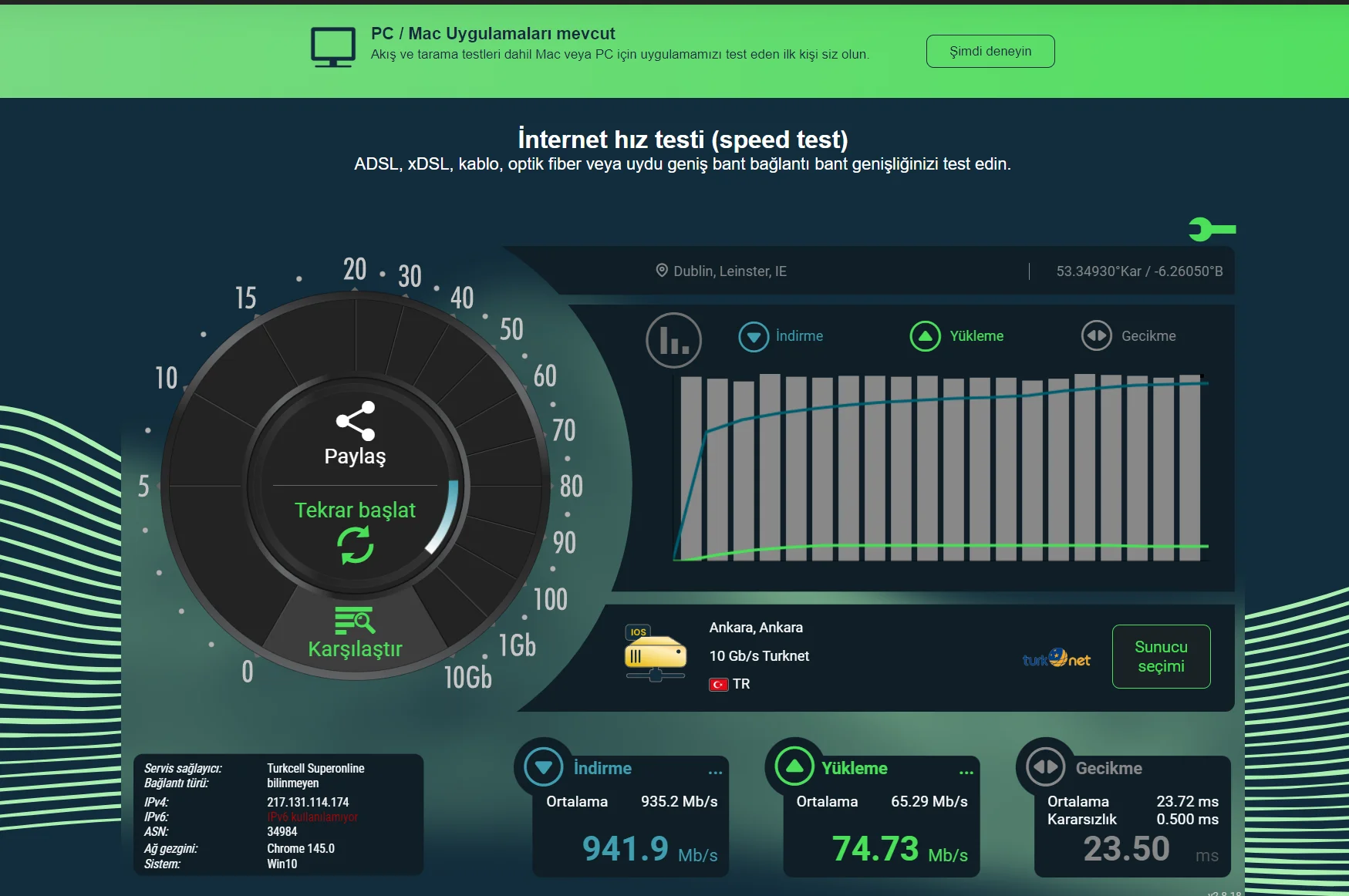Restart the test with the green refresh icon
This screenshot has width=1349, height=896.
click(356, 545)
